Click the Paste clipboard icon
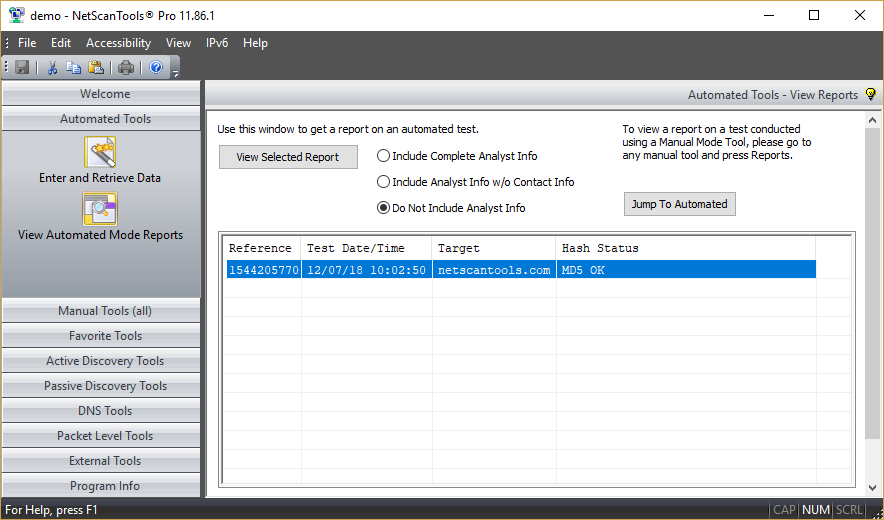This screenshot has height=520, width=884. 96,68
